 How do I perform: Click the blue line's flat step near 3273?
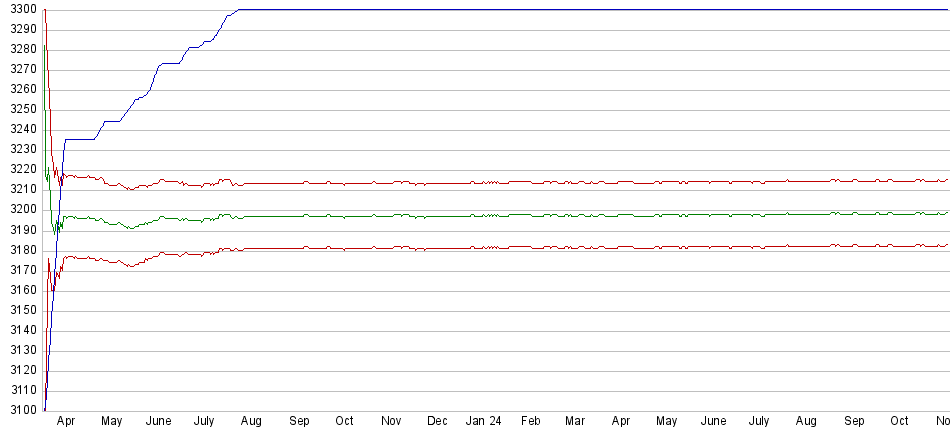(x=170, y=63)
